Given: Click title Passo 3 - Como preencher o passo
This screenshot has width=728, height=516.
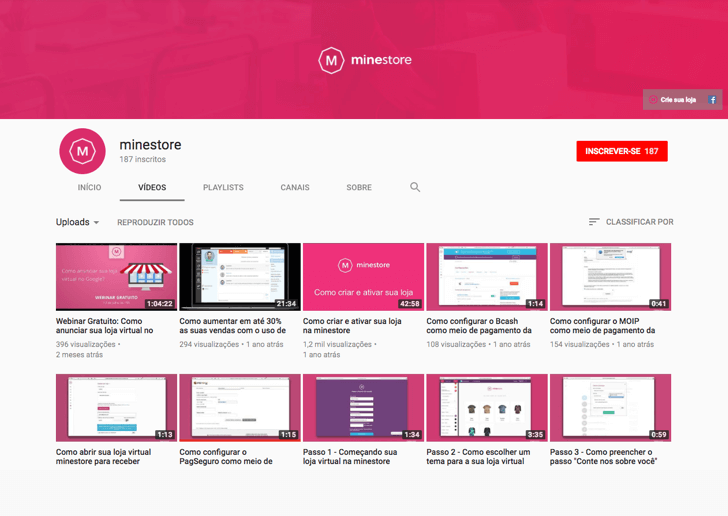Looking at the screenshot, I should 604,457.
